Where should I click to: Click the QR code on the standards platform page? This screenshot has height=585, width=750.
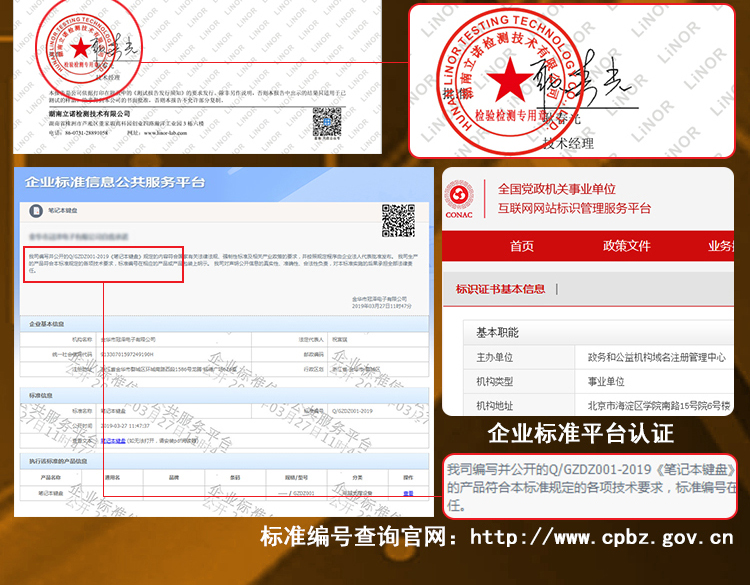[x=398, y=221]
